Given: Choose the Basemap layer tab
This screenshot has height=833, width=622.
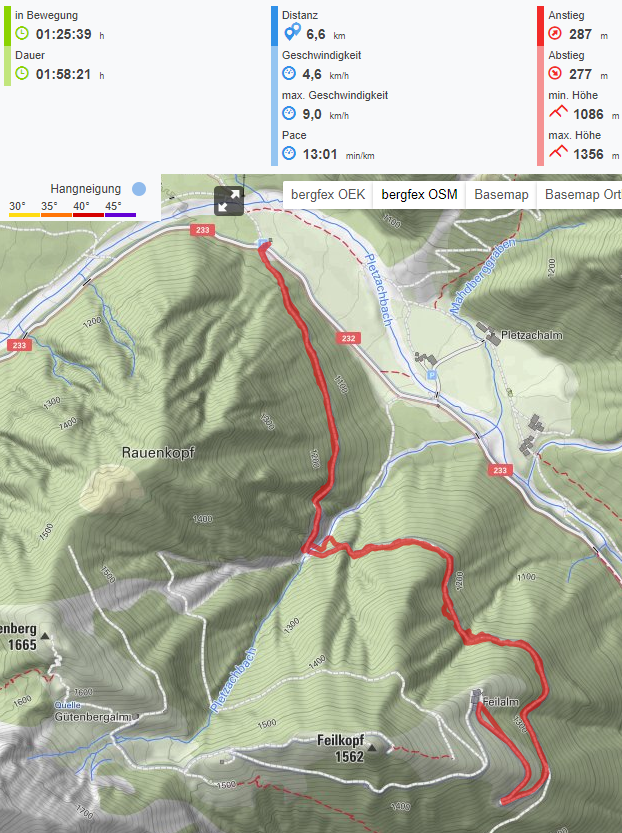Looking at the screenshot, I should (501, 194).
